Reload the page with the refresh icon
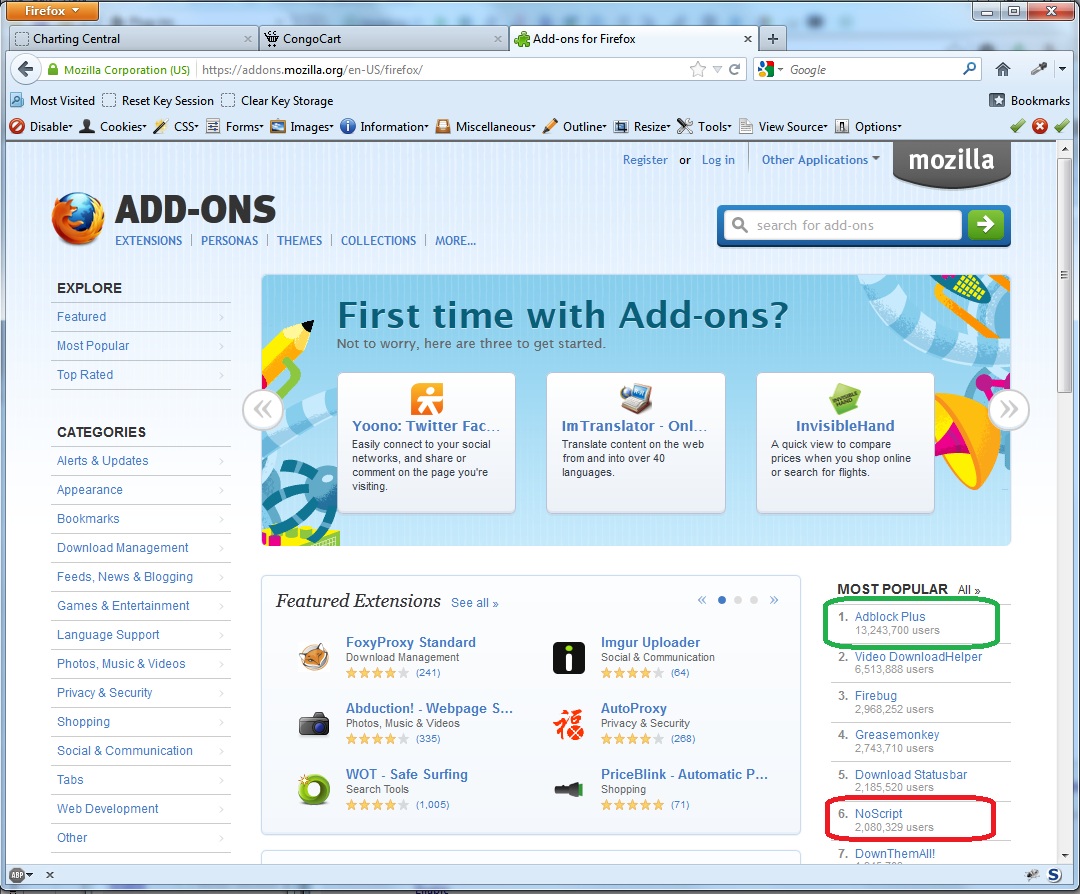The height and width of the screenshot is (894, 1080). click(x=735, y=70)
